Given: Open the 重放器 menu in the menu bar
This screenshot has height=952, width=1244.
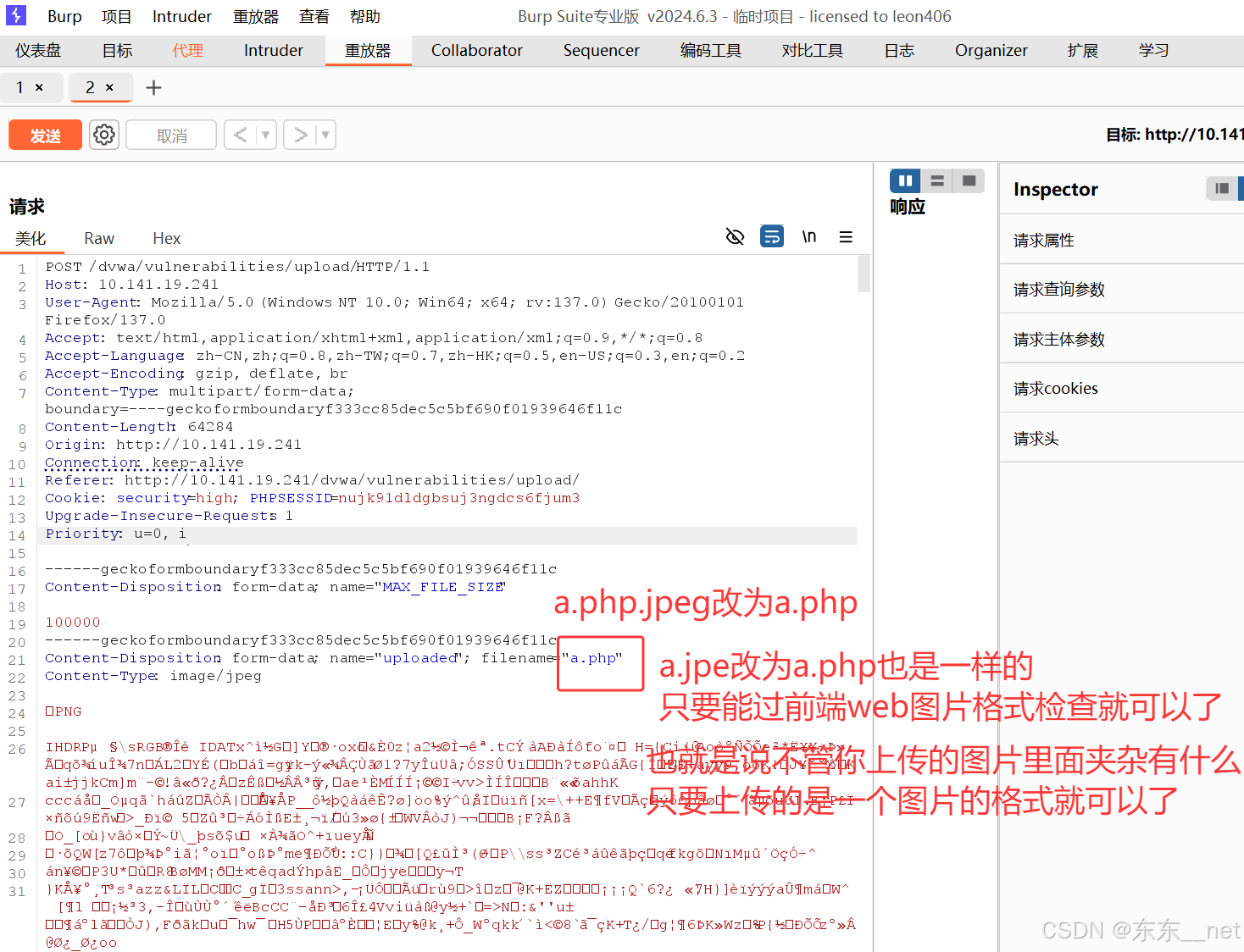Looking at the screenshot, I should [x=256, y=17].
